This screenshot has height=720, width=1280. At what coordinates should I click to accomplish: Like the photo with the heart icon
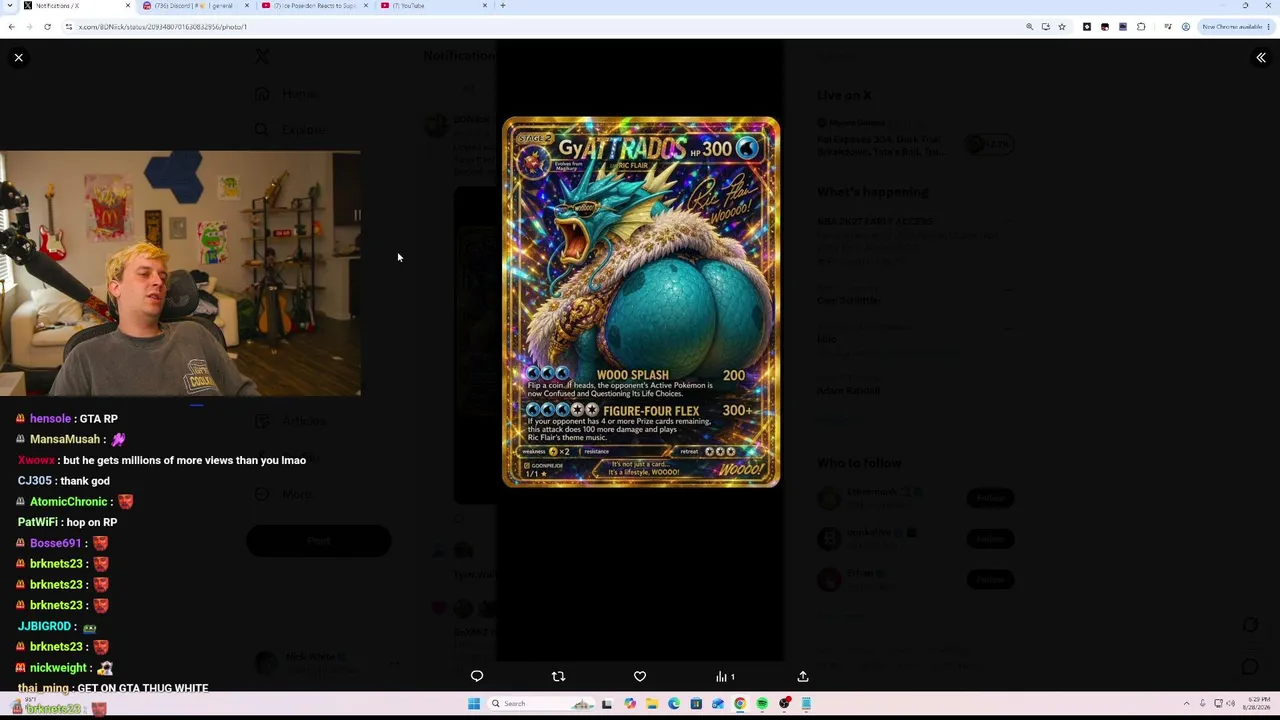click(640, 677)
